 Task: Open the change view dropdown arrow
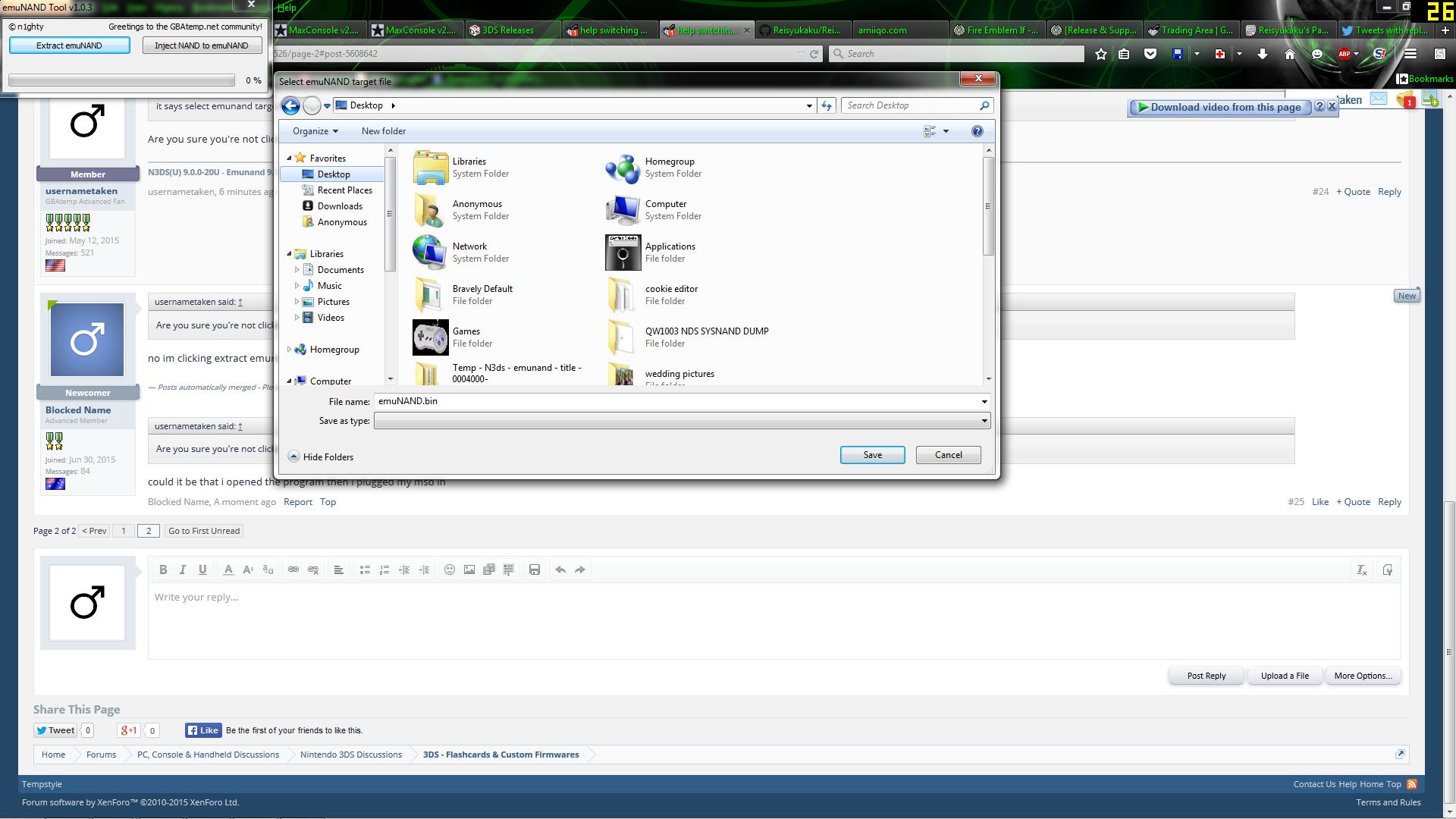click(x=946, y=131)
